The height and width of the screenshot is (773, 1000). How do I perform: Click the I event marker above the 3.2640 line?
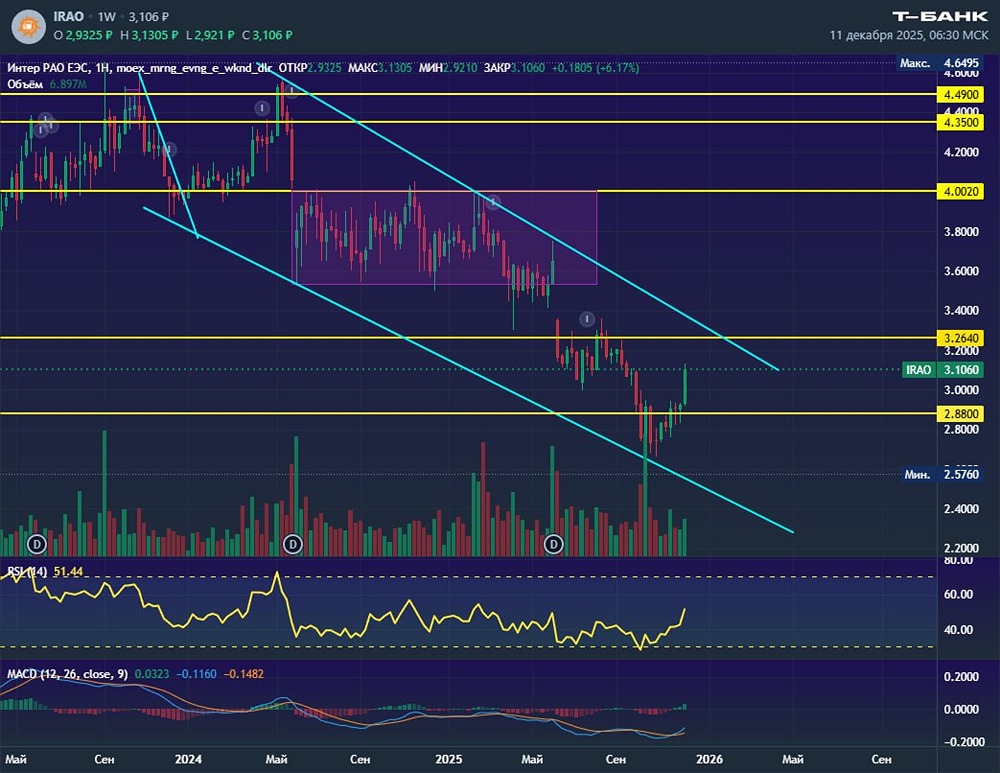[x=587, y=319]
